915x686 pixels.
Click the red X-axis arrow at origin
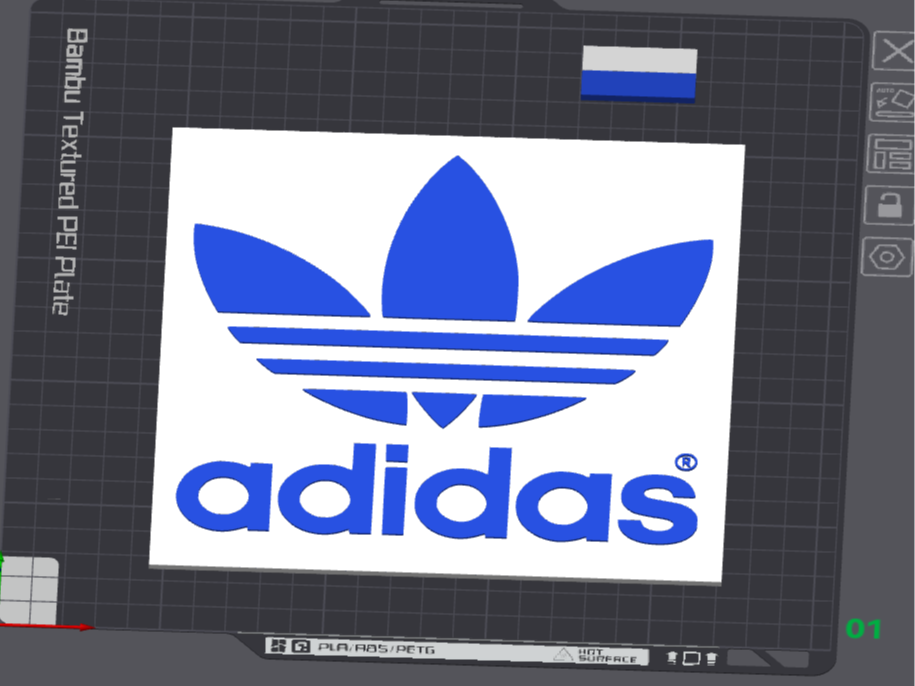[47, 626]
